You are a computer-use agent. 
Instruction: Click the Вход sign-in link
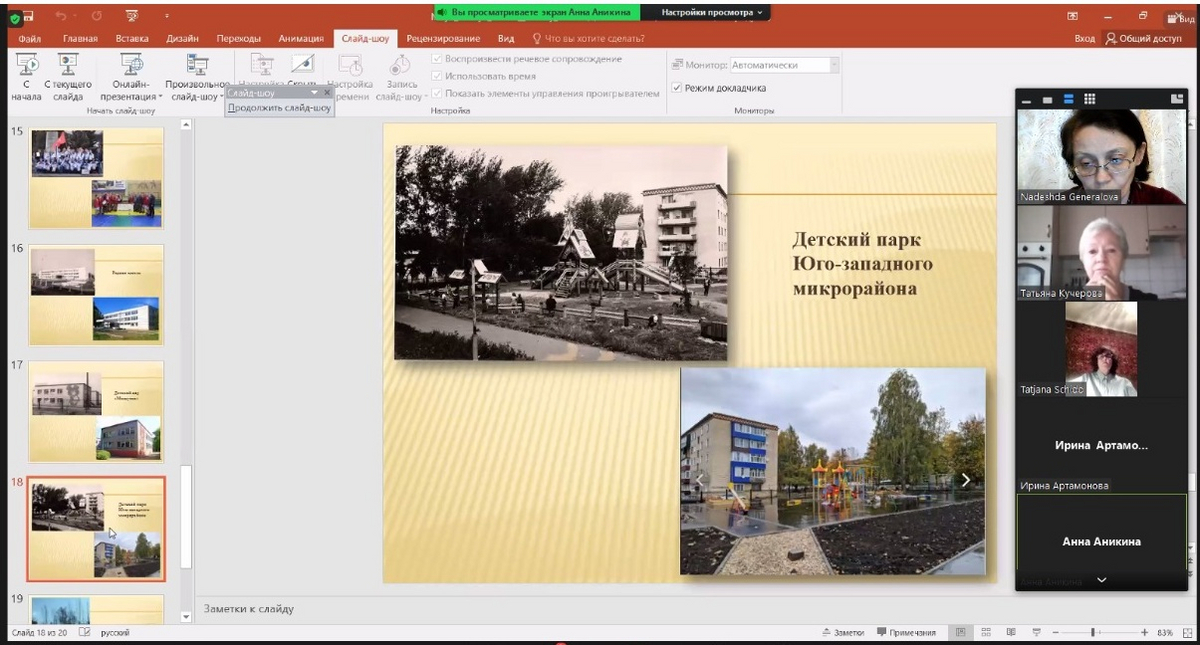pos(1085,38)
